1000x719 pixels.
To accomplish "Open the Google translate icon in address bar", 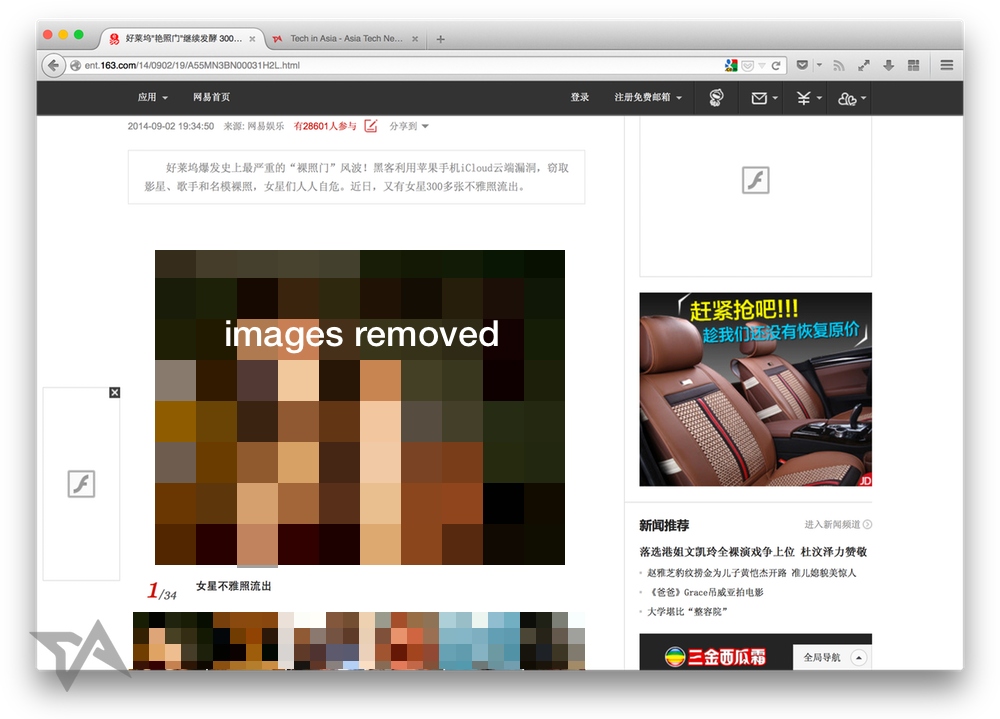I will [x=731, y=65].
